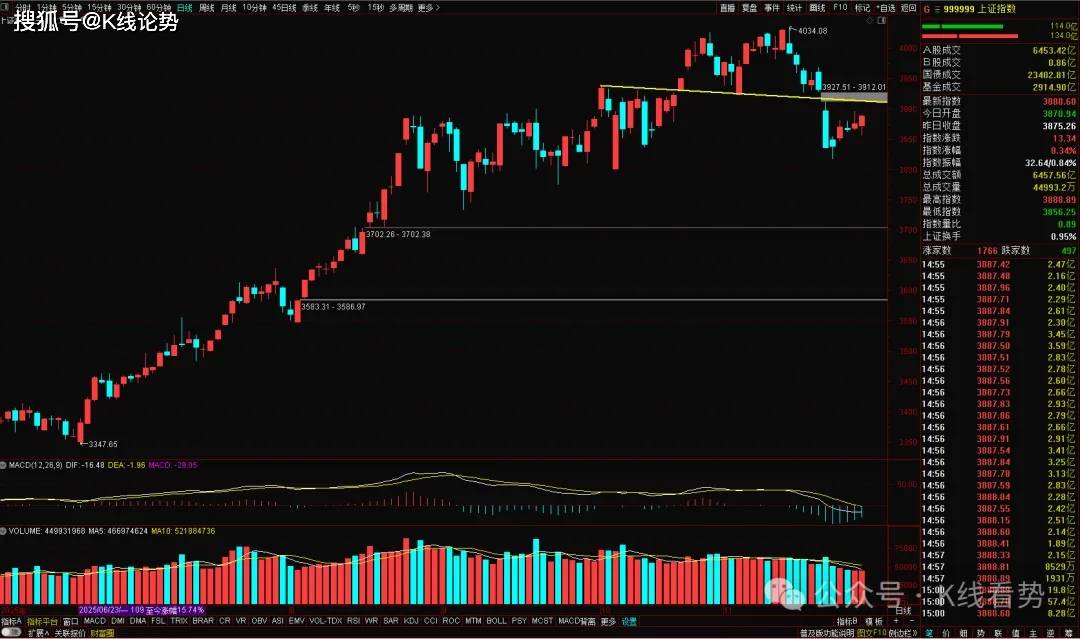Screen dimensions: 1080x639
Task: Activate the 画线 drawing tool
Action: pyautogui.click(x=817, y=8)
